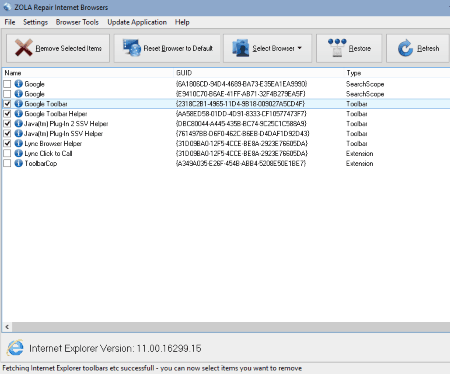Click the horizontal scrollbar left arrow
Image resolution: width=450 pixels, height=374 pixels.
point(7,327)
